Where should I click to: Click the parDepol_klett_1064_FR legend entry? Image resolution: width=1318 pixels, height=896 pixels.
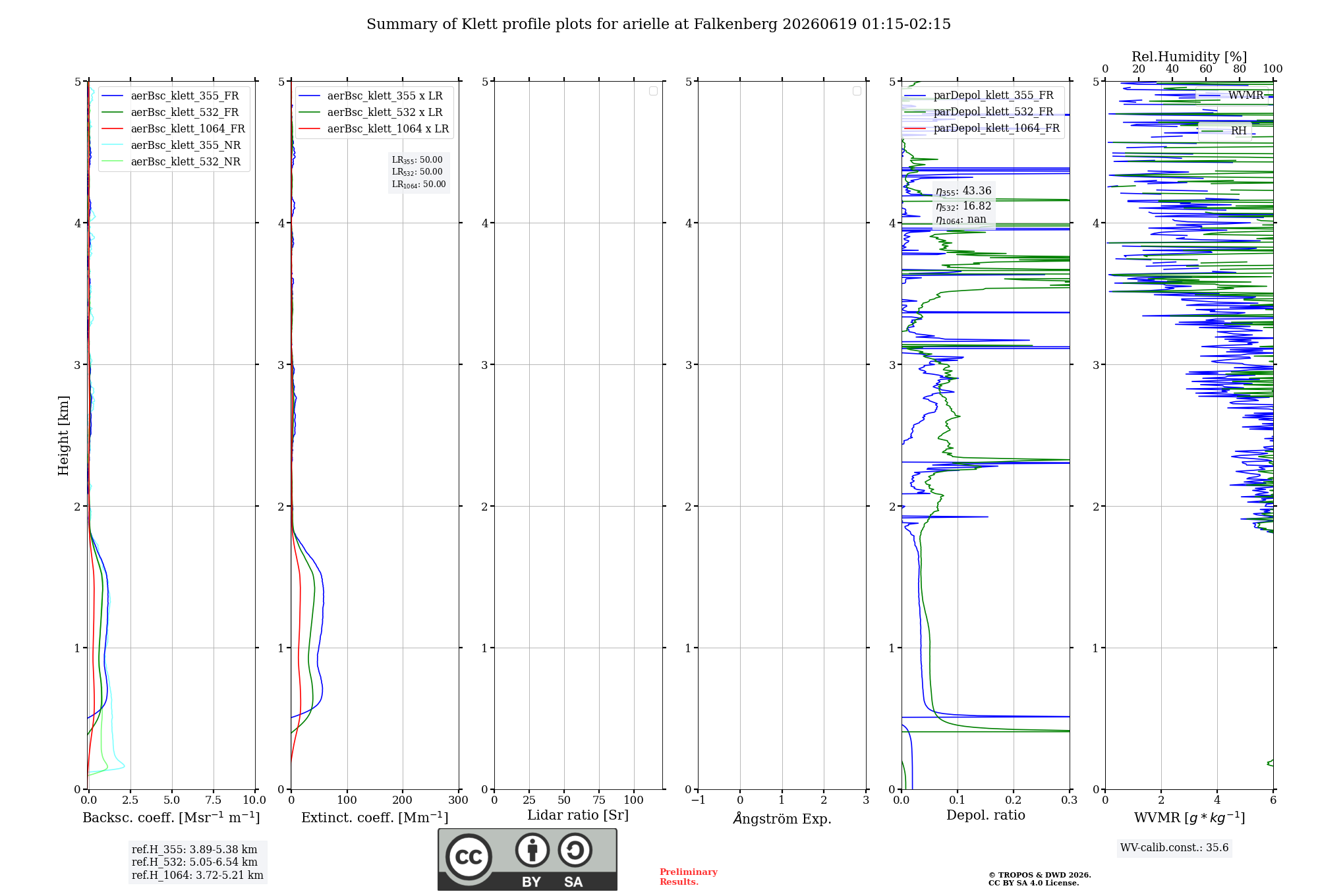983,128
